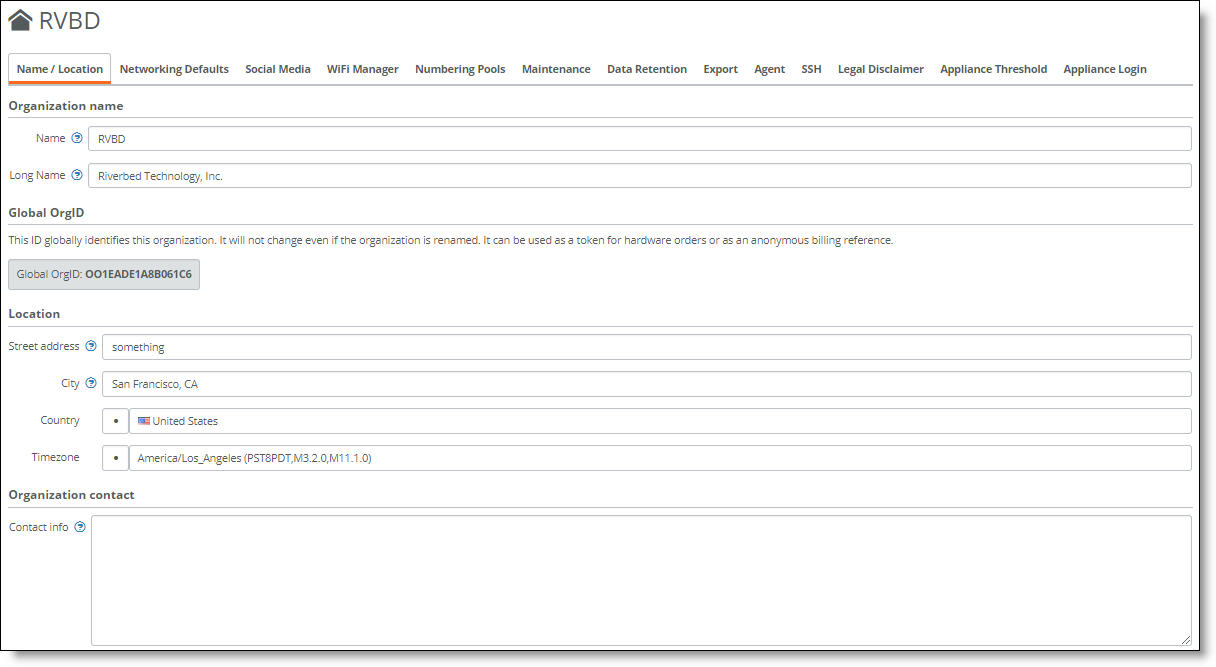Click the Street address input field
The height and width of the screenshot is (667, 1216).
[x=647, y=347]
